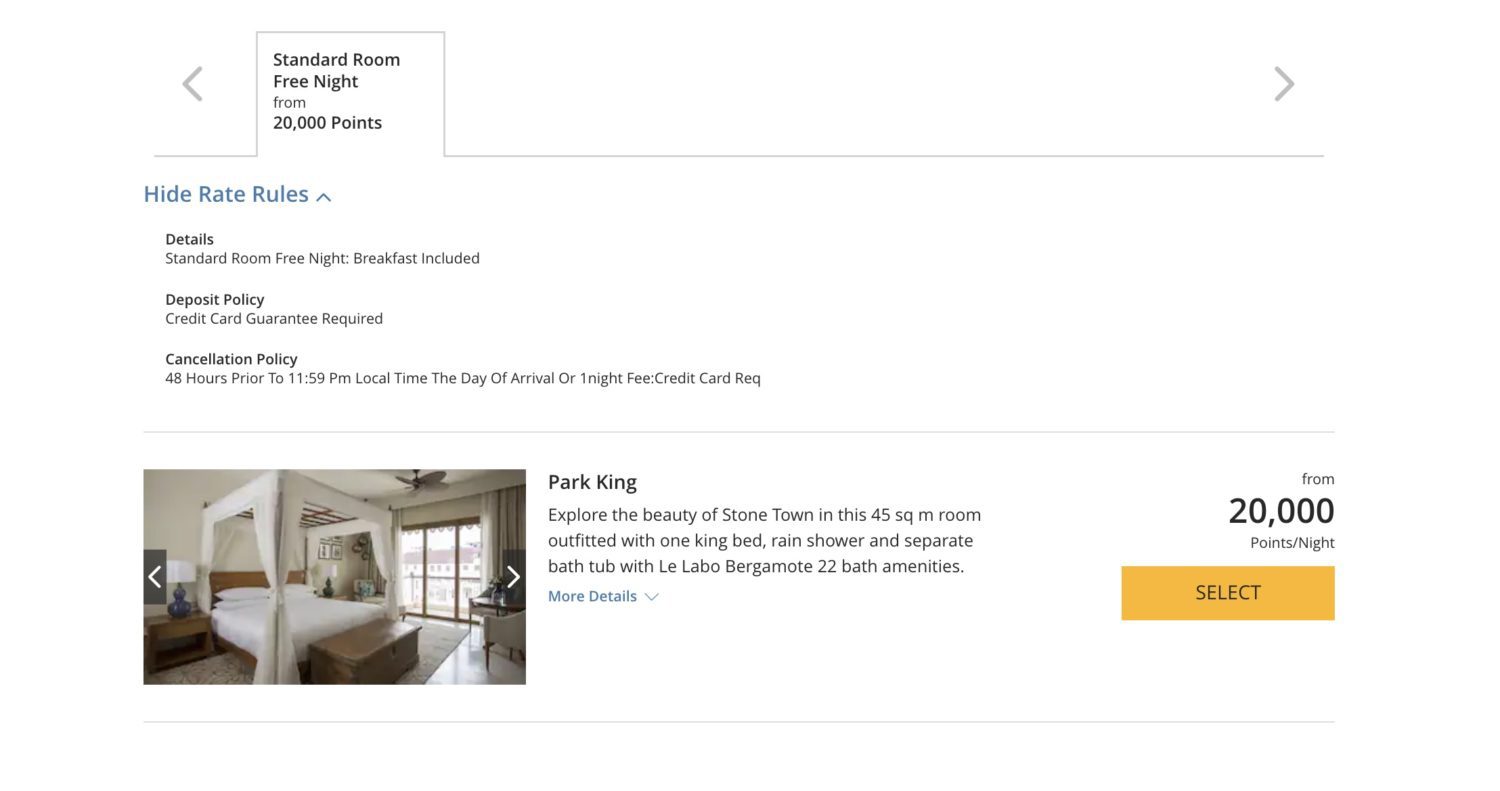Open the Park King room title
Image resolution: width=1500 pixels, height=791 pixels.
591,481
